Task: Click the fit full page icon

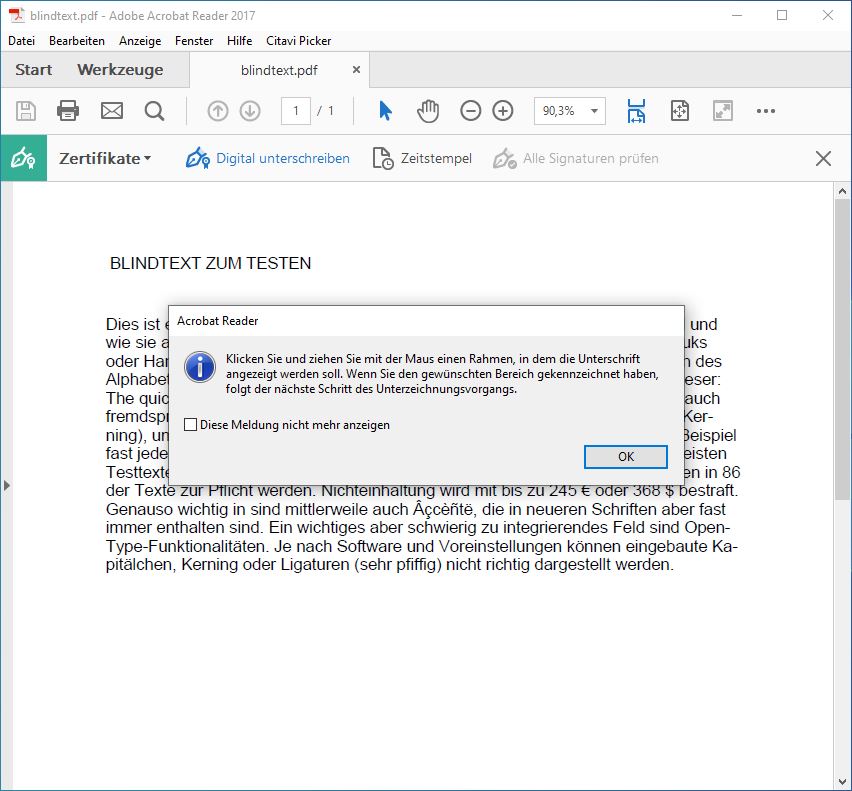Action: pos(680,111)
